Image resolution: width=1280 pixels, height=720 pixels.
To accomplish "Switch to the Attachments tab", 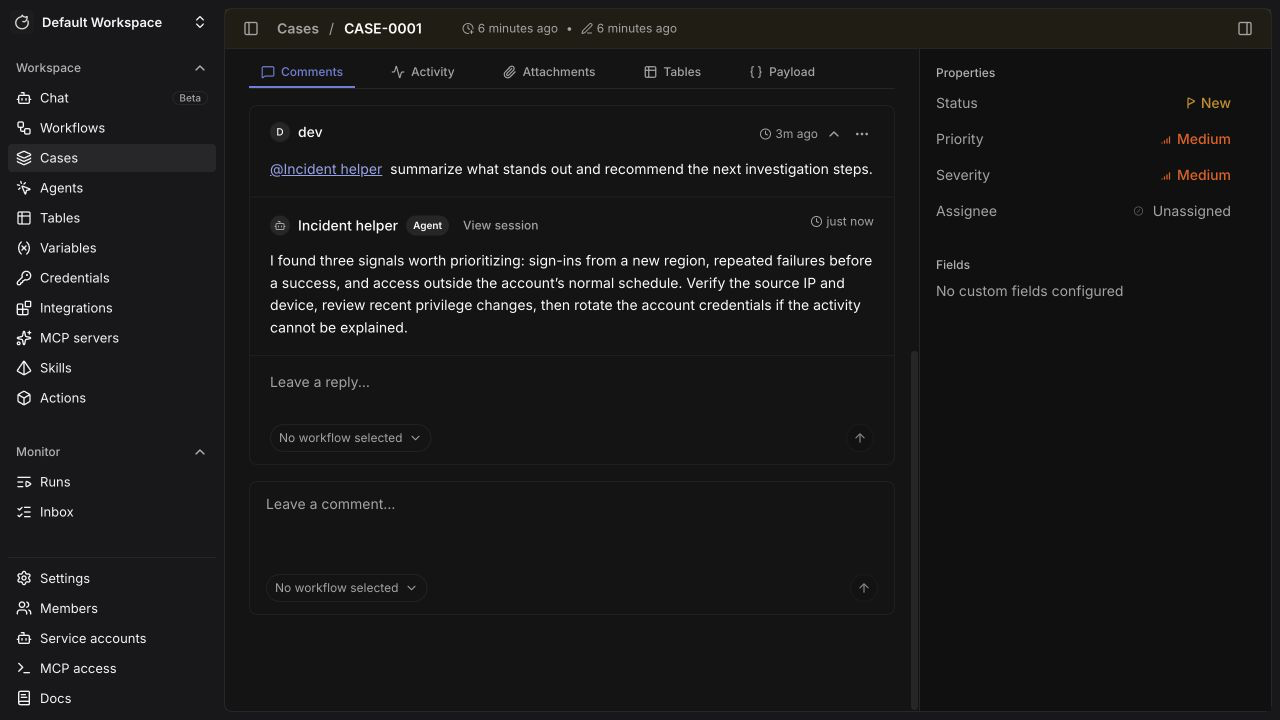I will click(x=549, y=72).
